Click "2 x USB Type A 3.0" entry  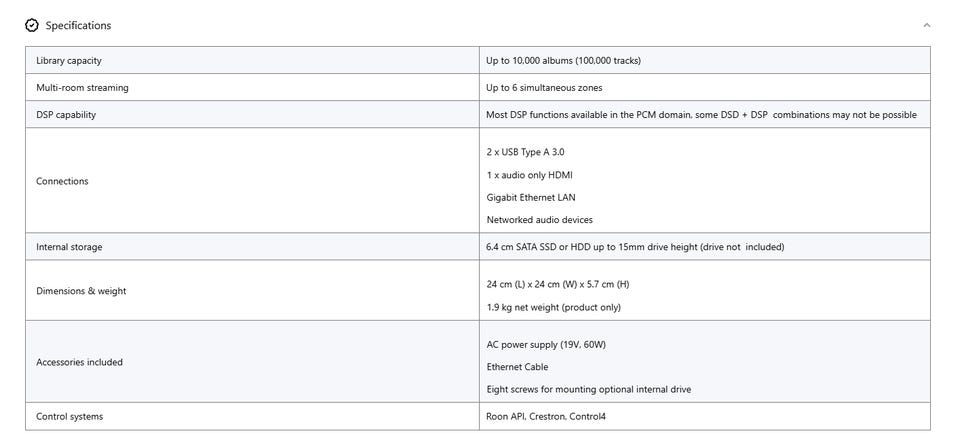525,152
